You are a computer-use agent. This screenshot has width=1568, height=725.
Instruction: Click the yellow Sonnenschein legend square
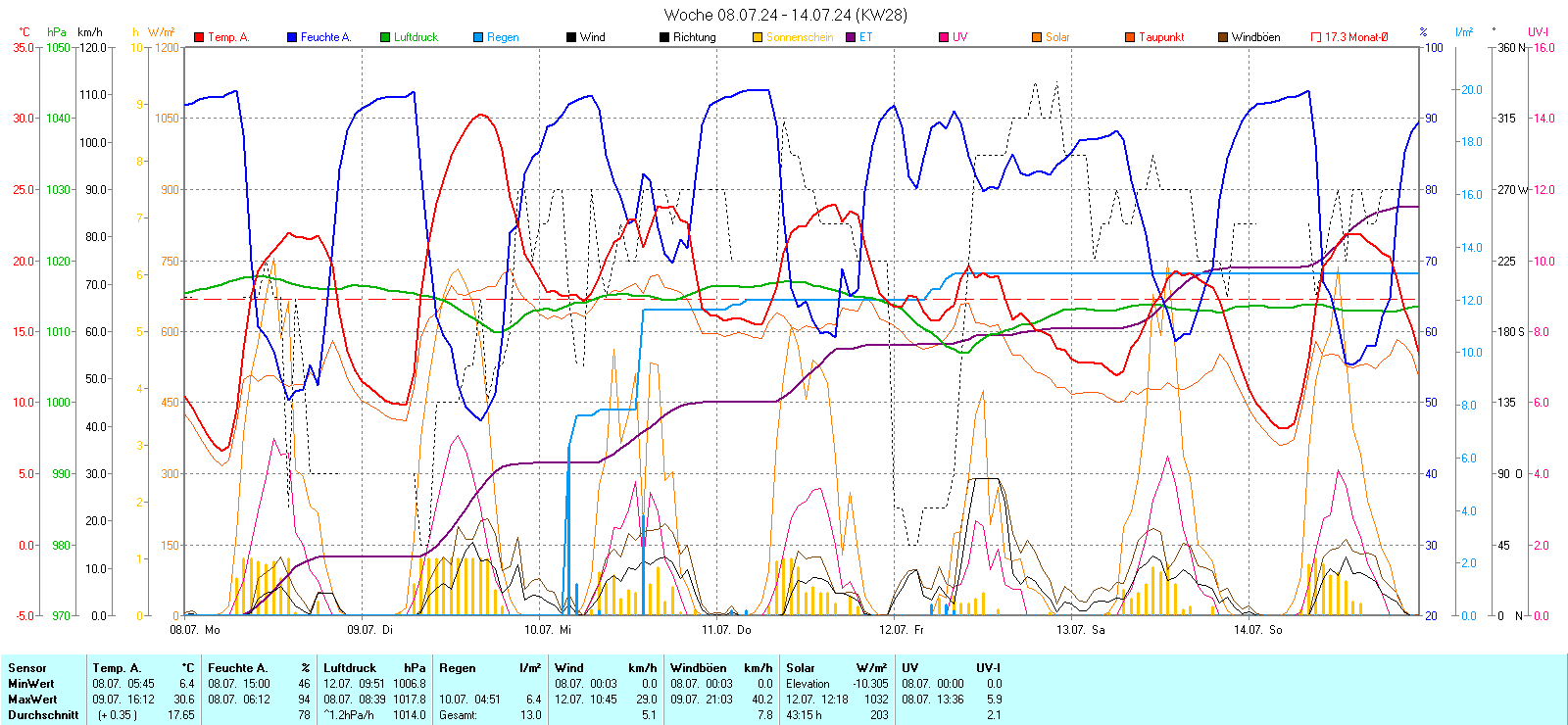click(x=758, y=37)
